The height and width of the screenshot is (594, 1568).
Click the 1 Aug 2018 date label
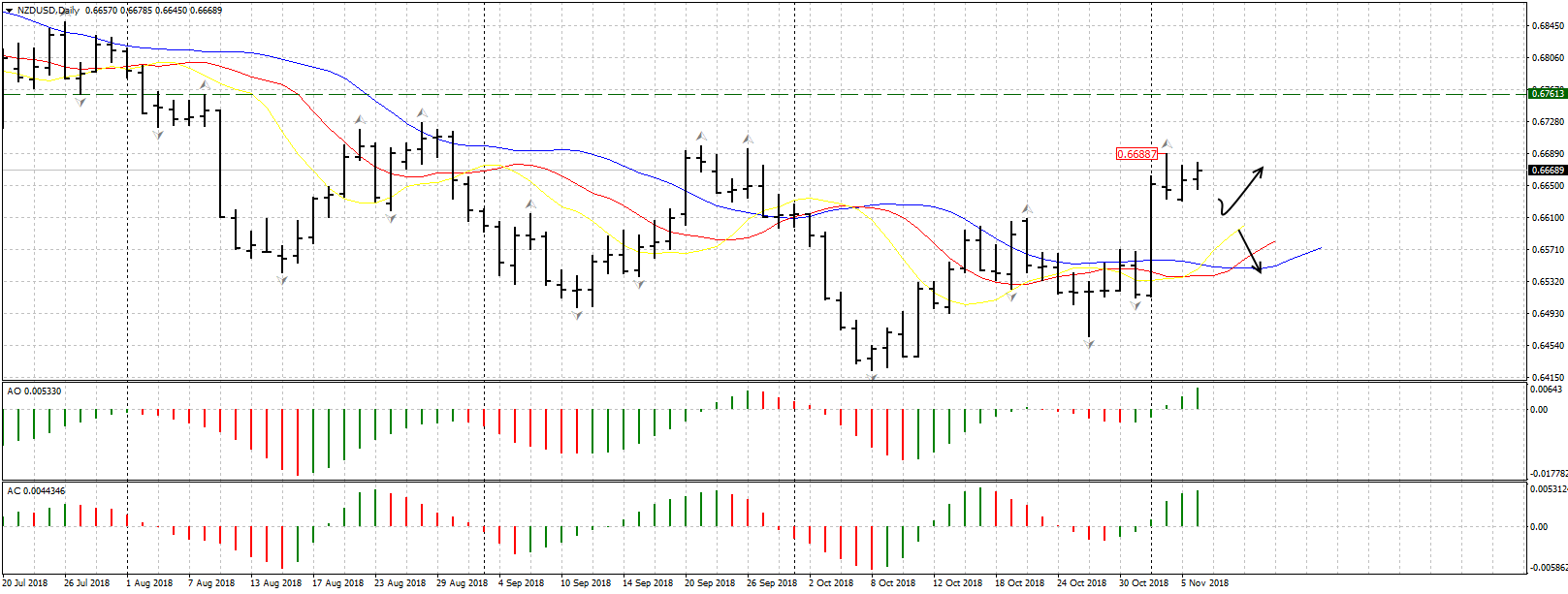coord(149,583)
